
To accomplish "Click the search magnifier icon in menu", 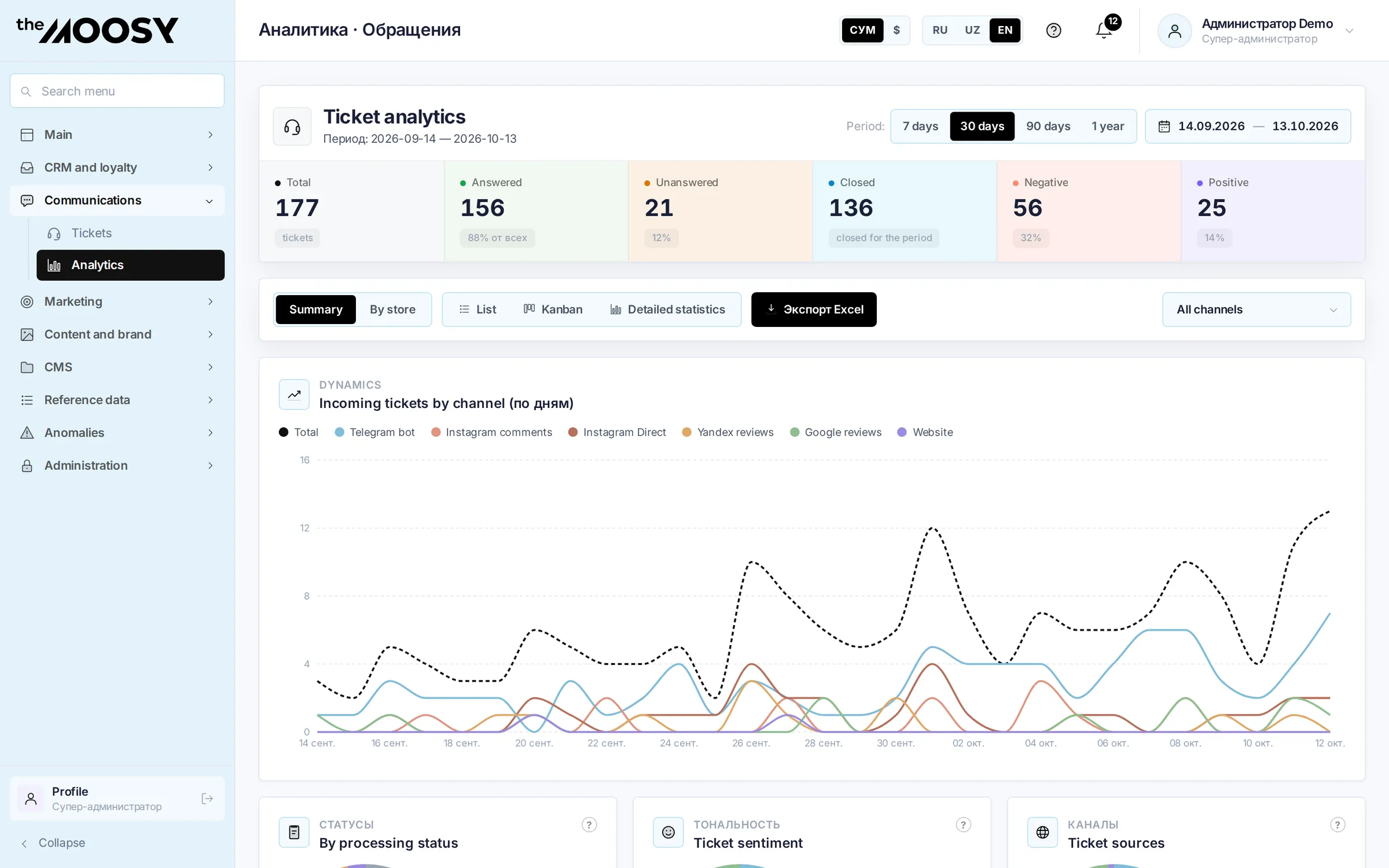I will 26,91.
